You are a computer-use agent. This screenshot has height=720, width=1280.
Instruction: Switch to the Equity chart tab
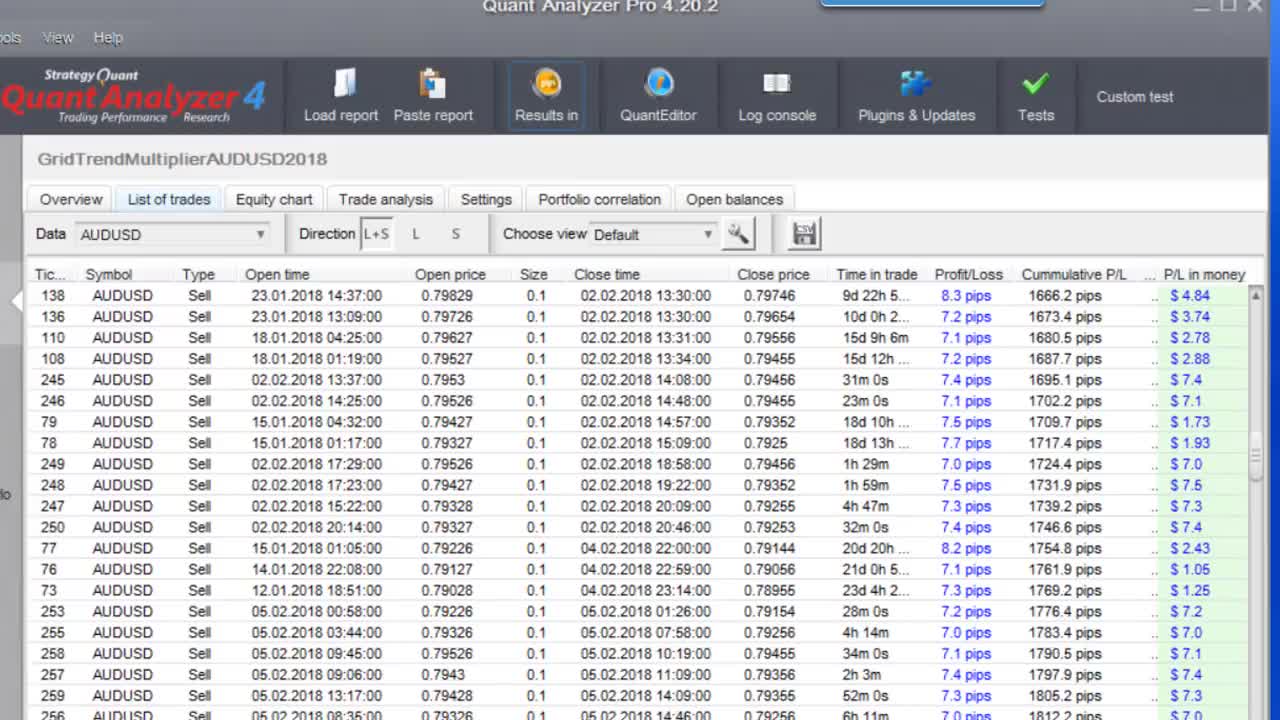pyautogui.click(x=274, y=199)
